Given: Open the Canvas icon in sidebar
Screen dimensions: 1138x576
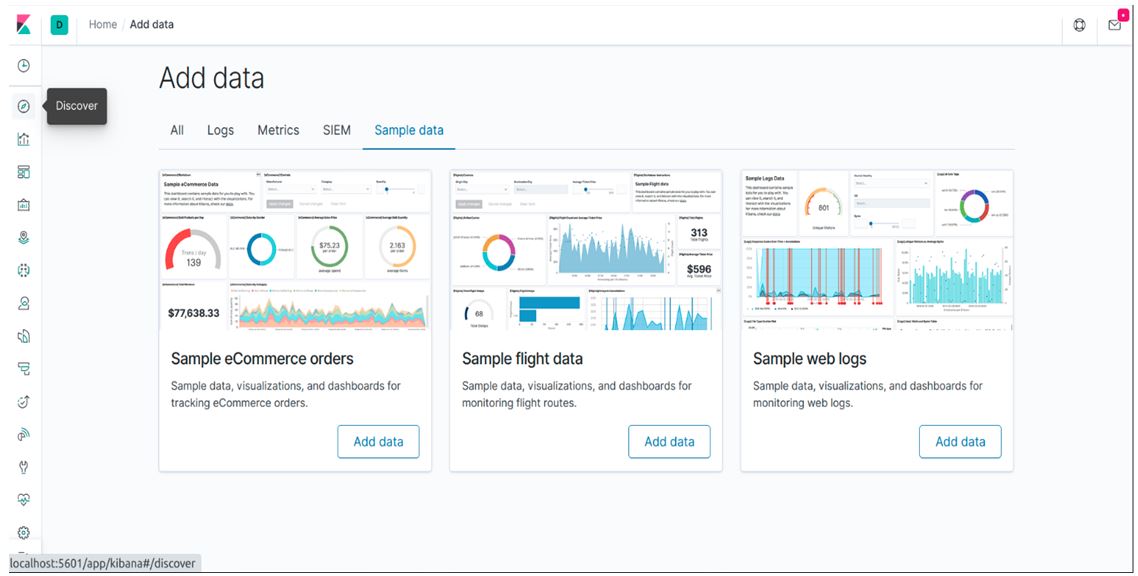Looking at the screenshot, I should 24,205.
